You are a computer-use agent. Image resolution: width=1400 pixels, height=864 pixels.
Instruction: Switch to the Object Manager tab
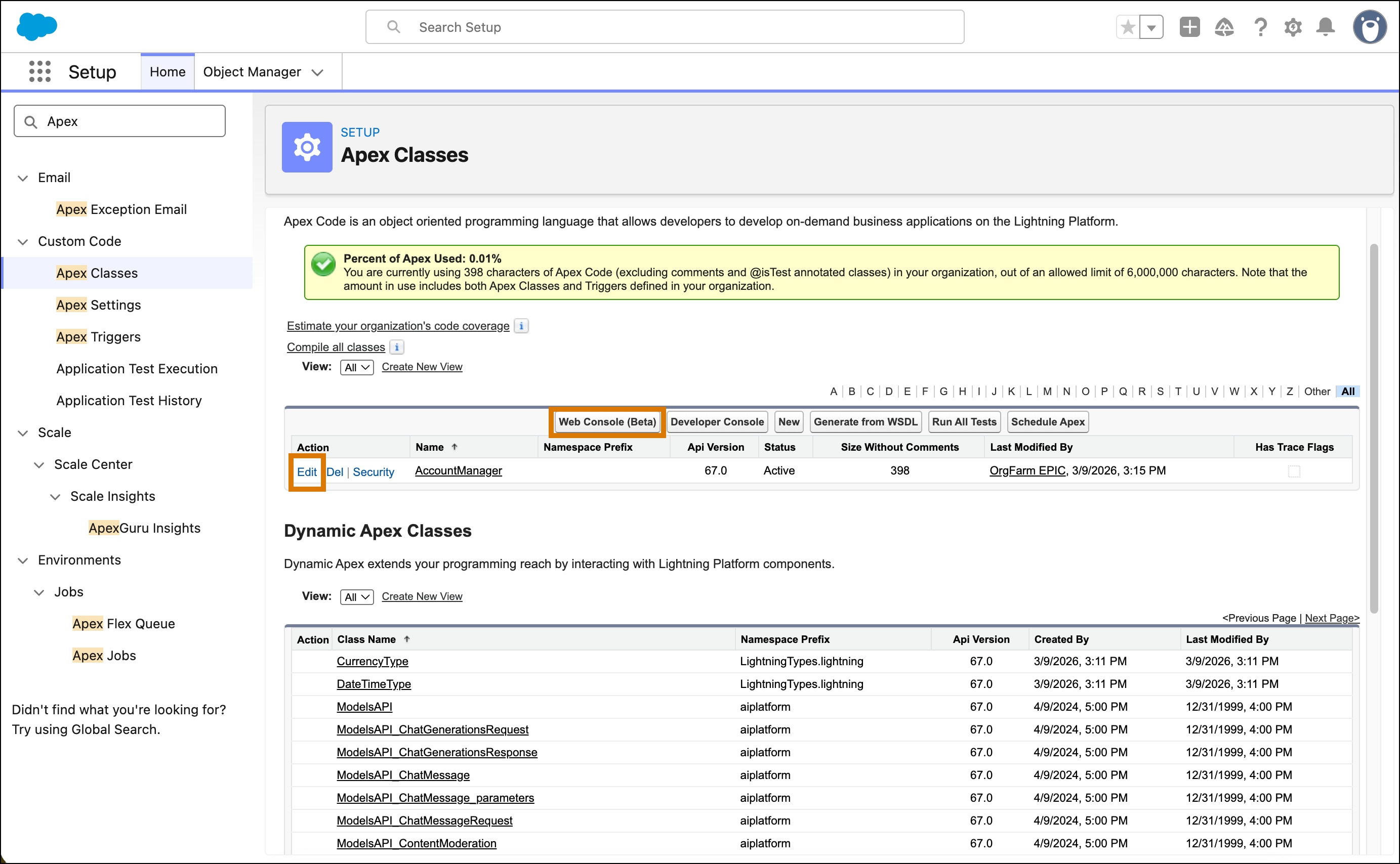click(252, 72)
